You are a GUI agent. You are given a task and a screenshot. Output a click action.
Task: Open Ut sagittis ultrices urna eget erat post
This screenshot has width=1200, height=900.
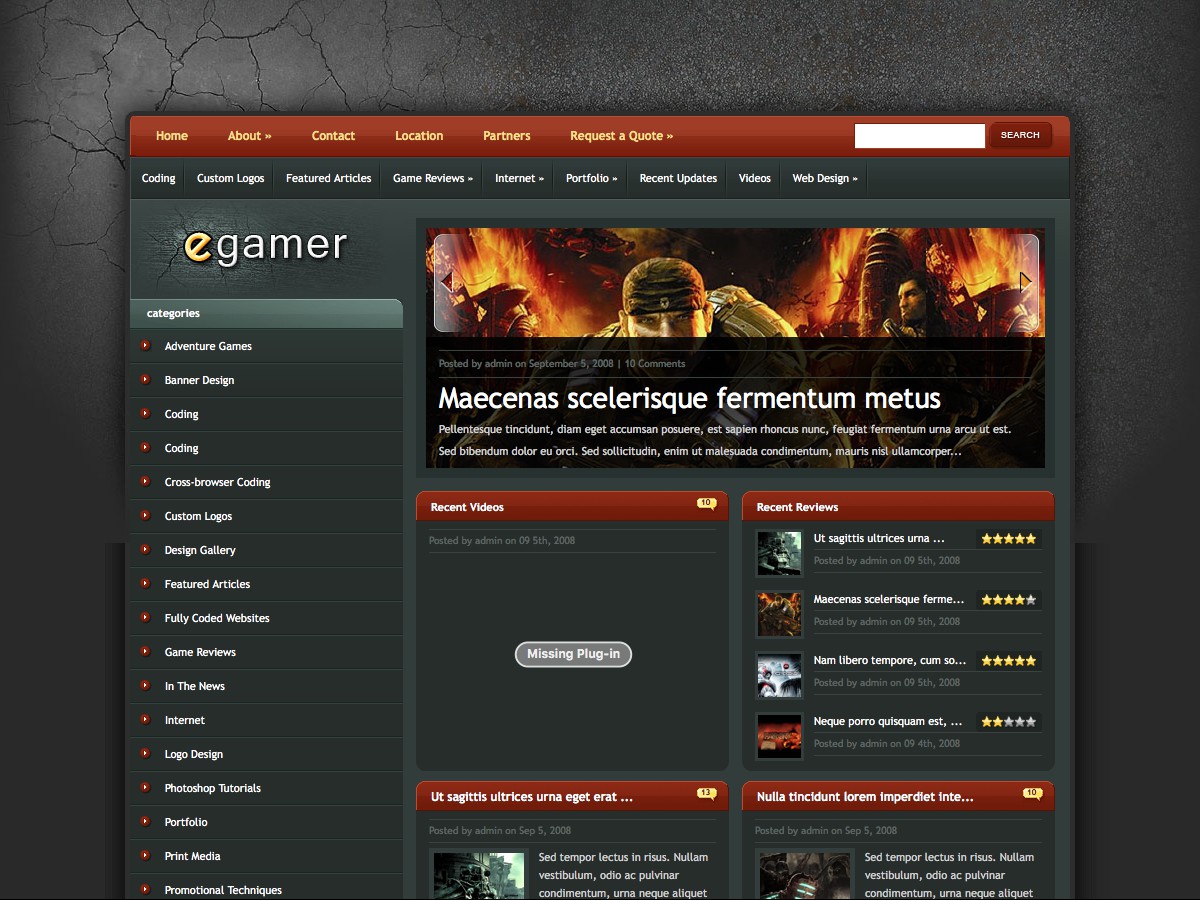click(x=531, y=797)
